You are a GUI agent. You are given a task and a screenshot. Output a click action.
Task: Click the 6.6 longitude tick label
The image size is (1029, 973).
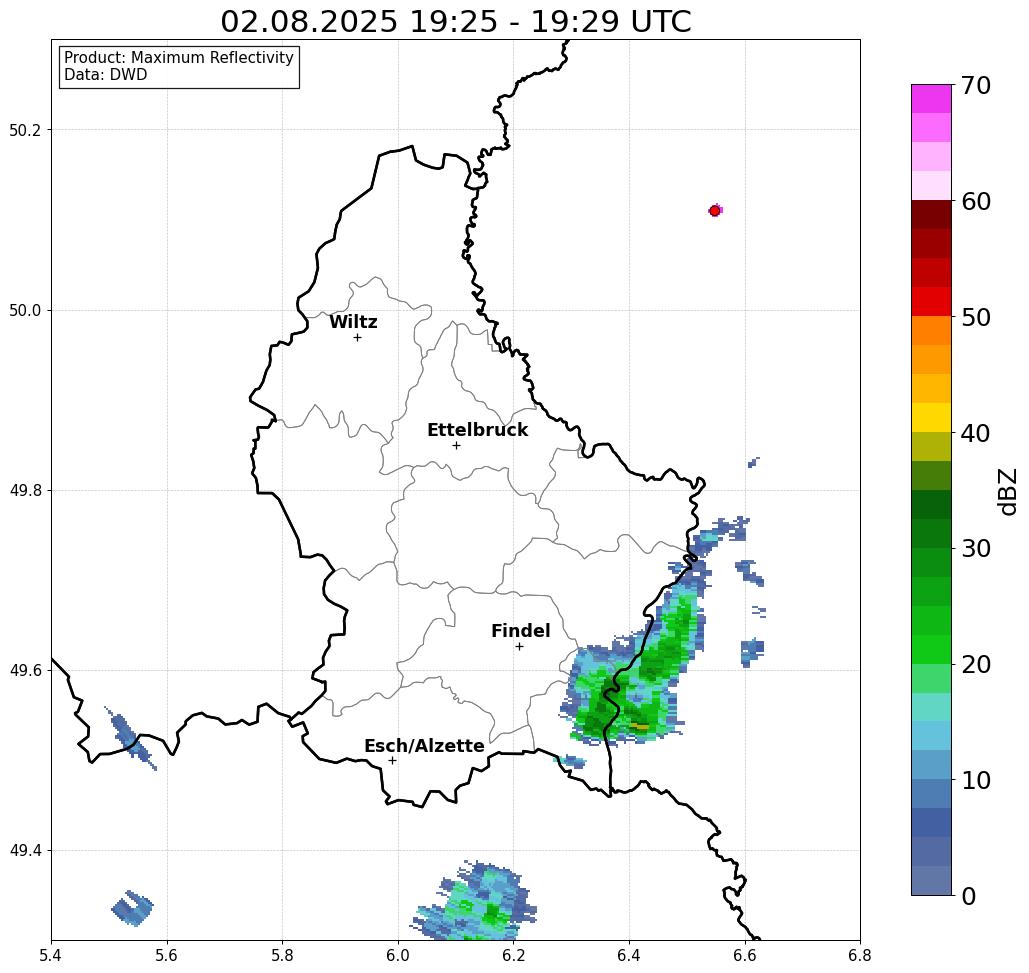tap(744, 955)
